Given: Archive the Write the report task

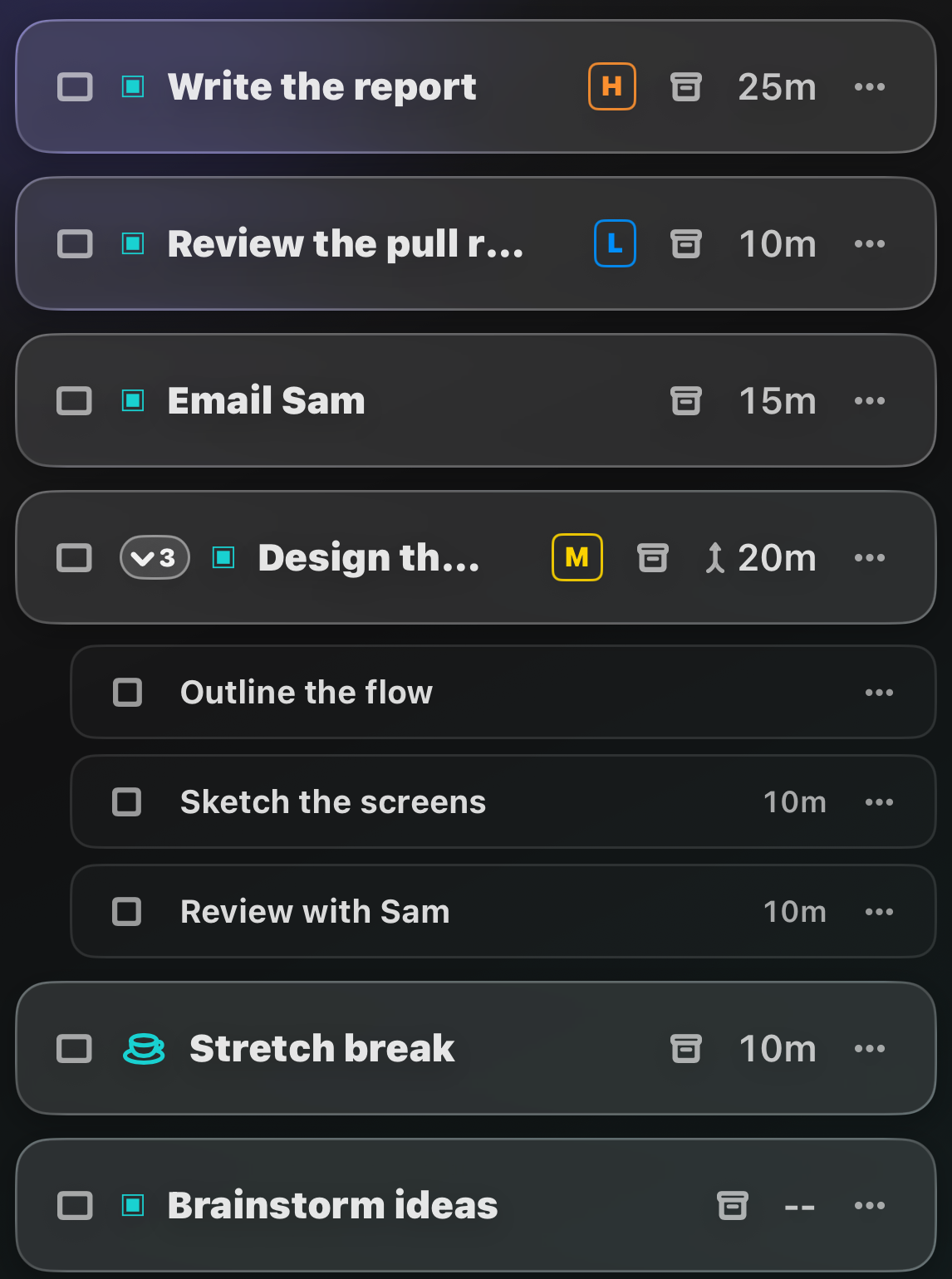Looking at the screenshot, I should (686, 86).
